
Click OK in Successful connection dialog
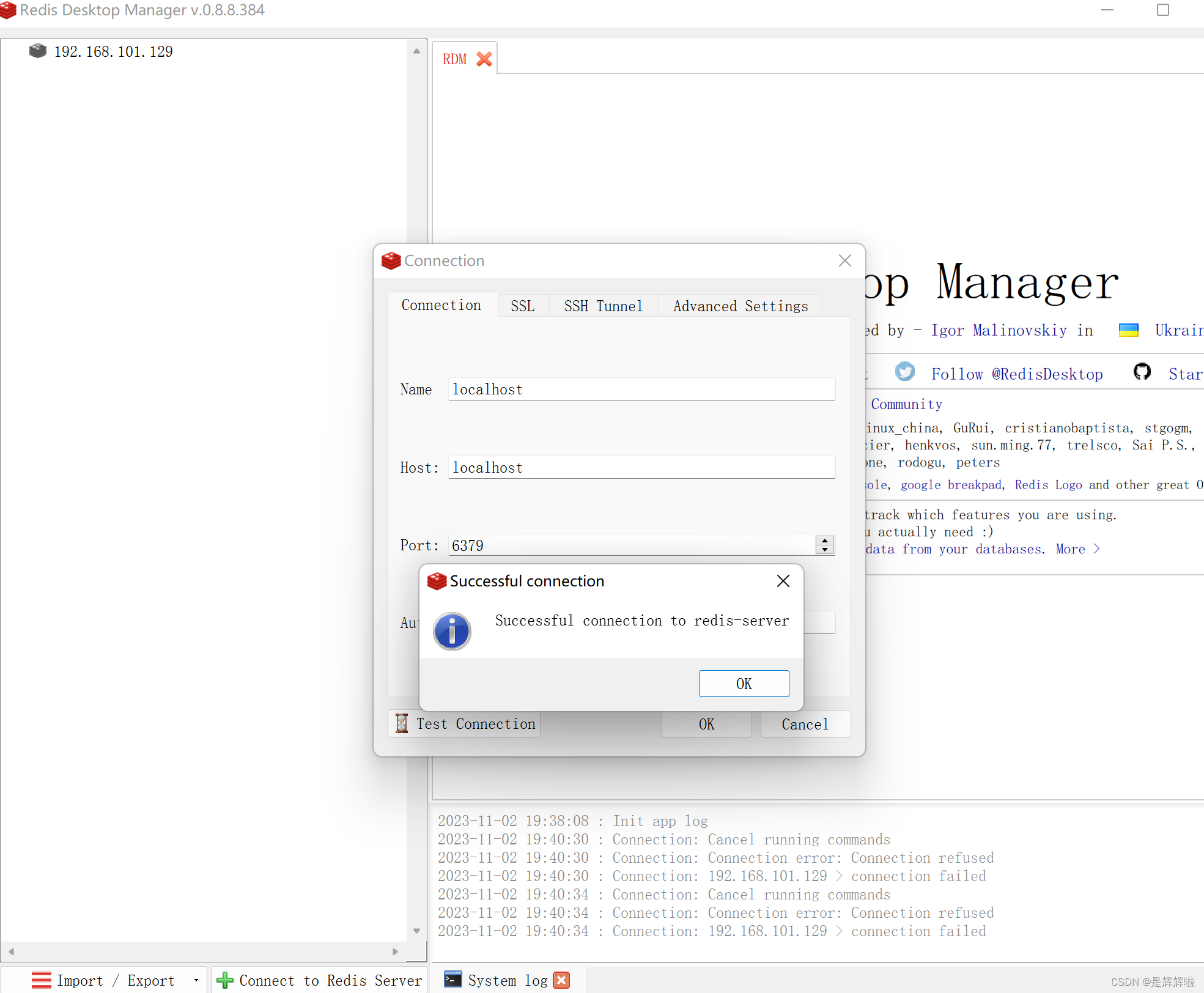point(744,683)
